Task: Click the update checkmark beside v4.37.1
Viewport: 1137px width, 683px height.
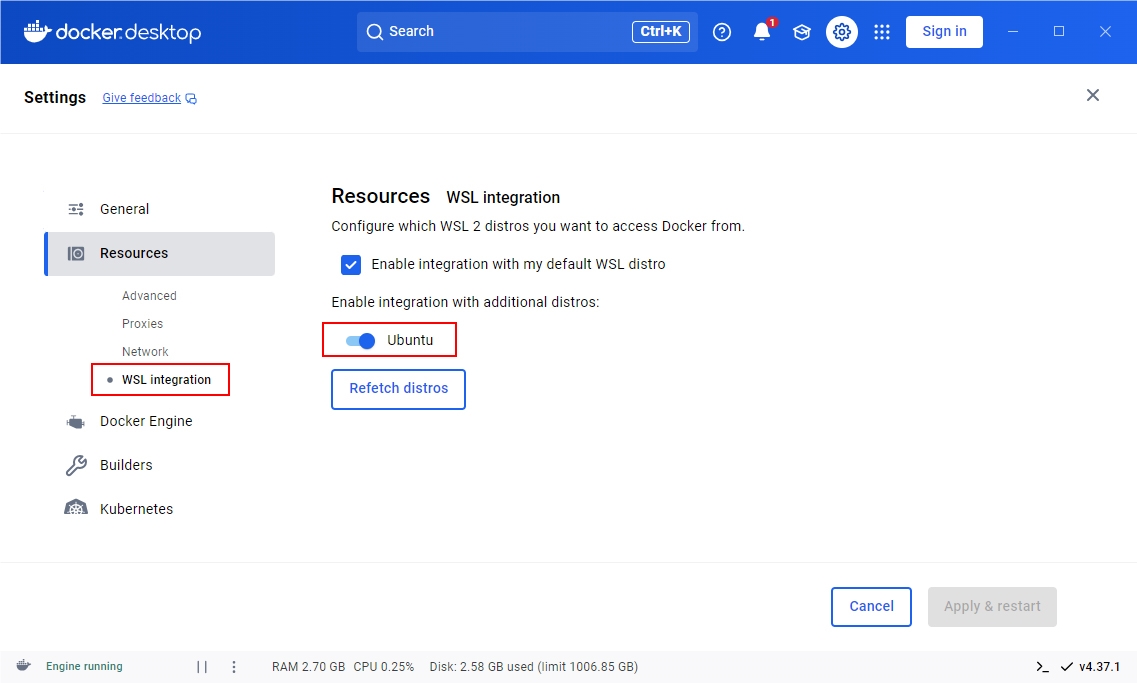Action: point(1067,666)
